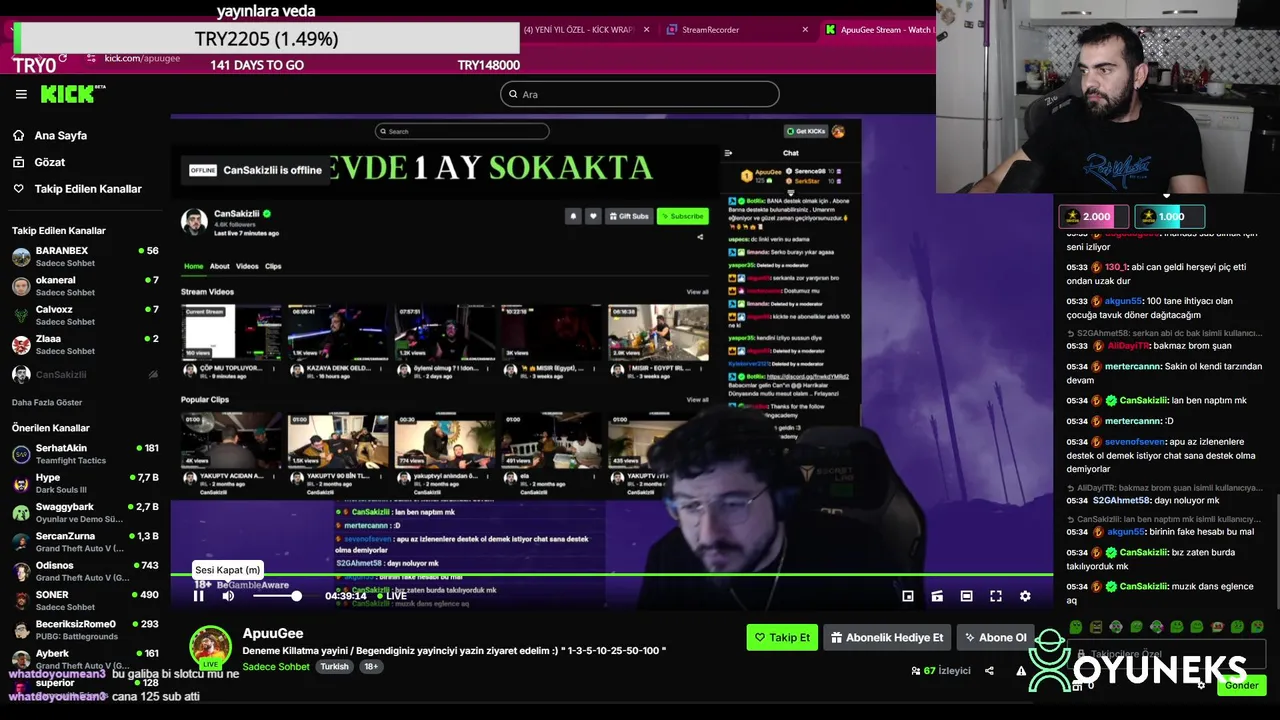Open mertercannn on the Sakin ol message
The width and height of the screenshot is (1280, 720).
(x=1133, y=366)
